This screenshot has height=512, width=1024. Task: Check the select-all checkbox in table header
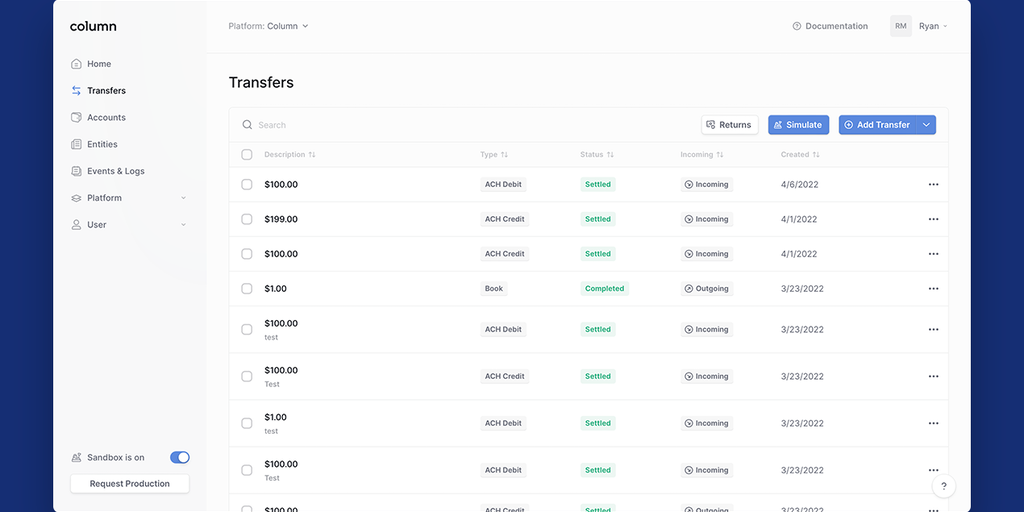pyautogui.click(x=247, y=155)
